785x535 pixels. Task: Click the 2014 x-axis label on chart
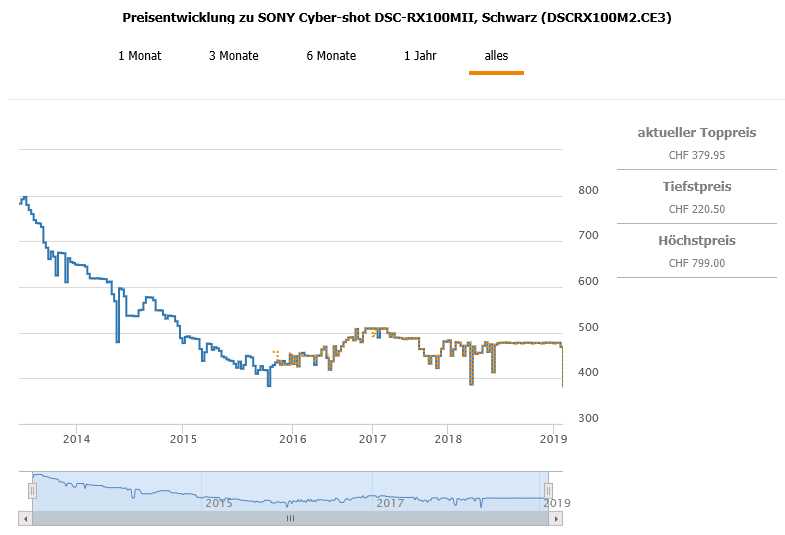76,438
